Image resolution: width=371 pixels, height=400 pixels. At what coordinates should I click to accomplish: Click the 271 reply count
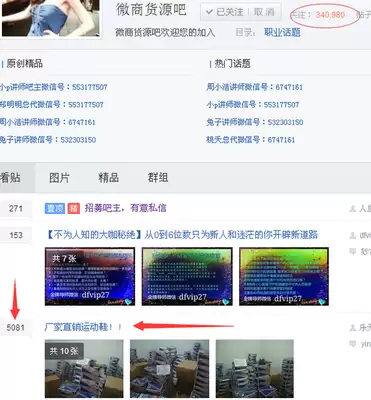16,209
